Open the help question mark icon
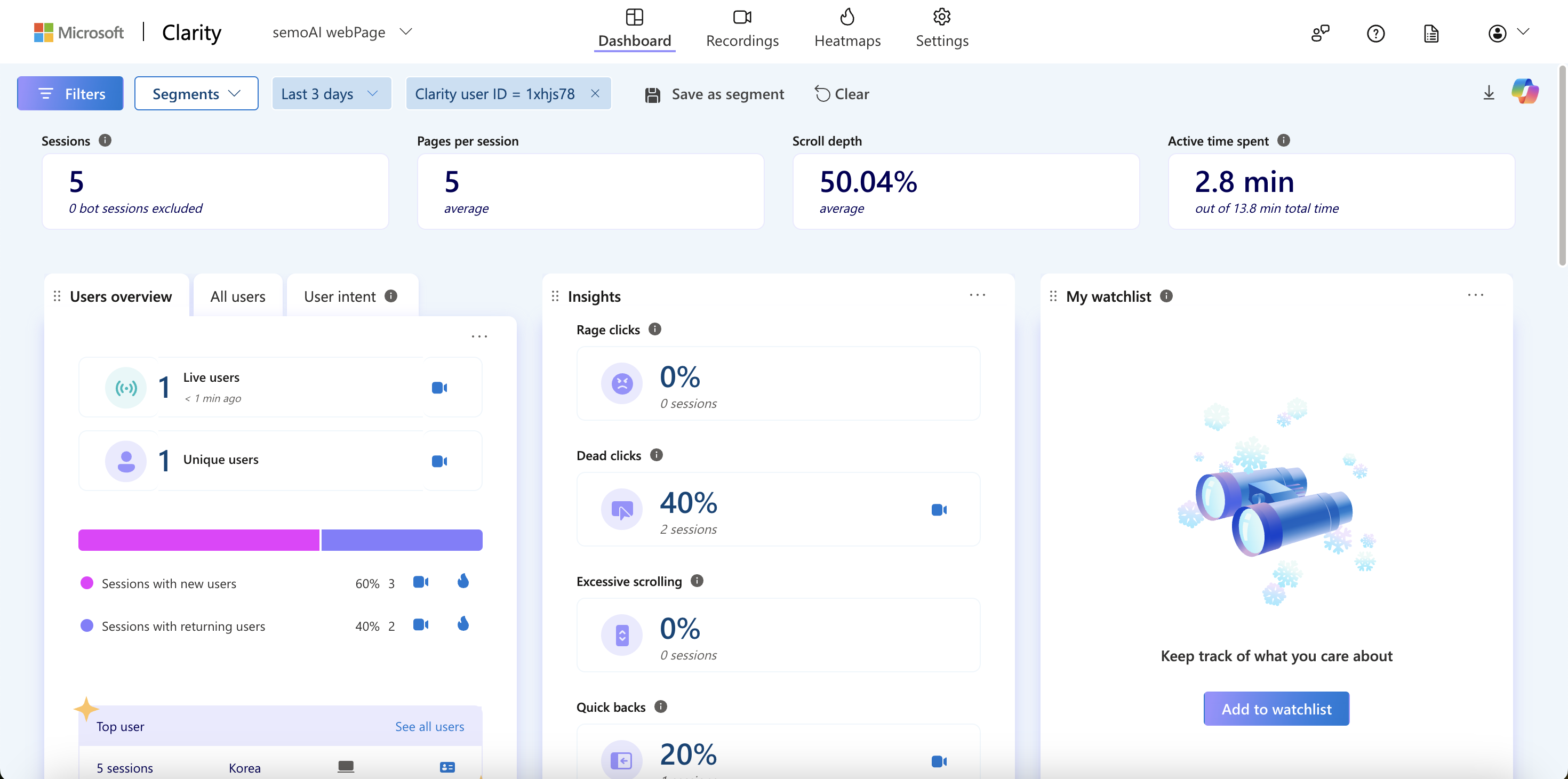This screenshot has height=779, width=1568. click(x=1375, y=33)
